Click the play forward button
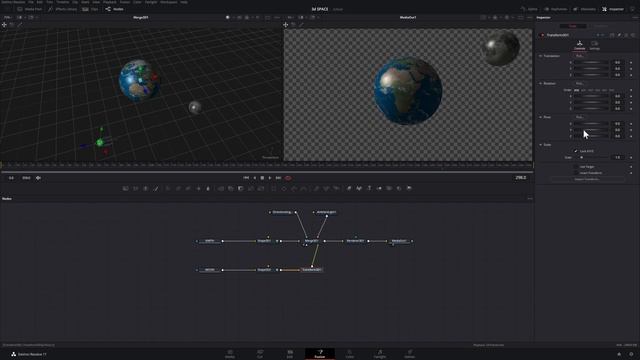640x360 pixels. pos(270,178)
